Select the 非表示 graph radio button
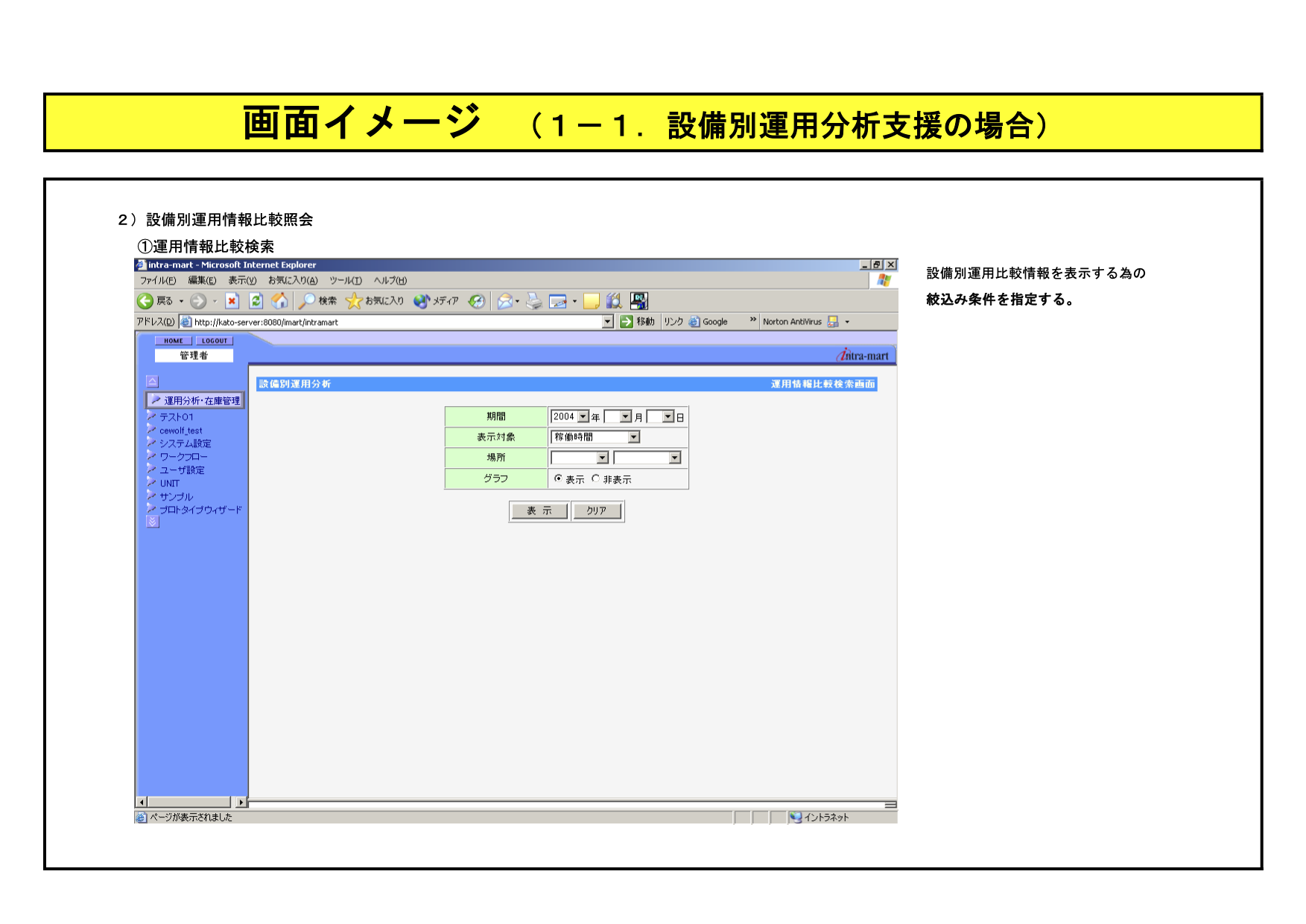Viewport: 1306px width, 924px height. point(595,479)
